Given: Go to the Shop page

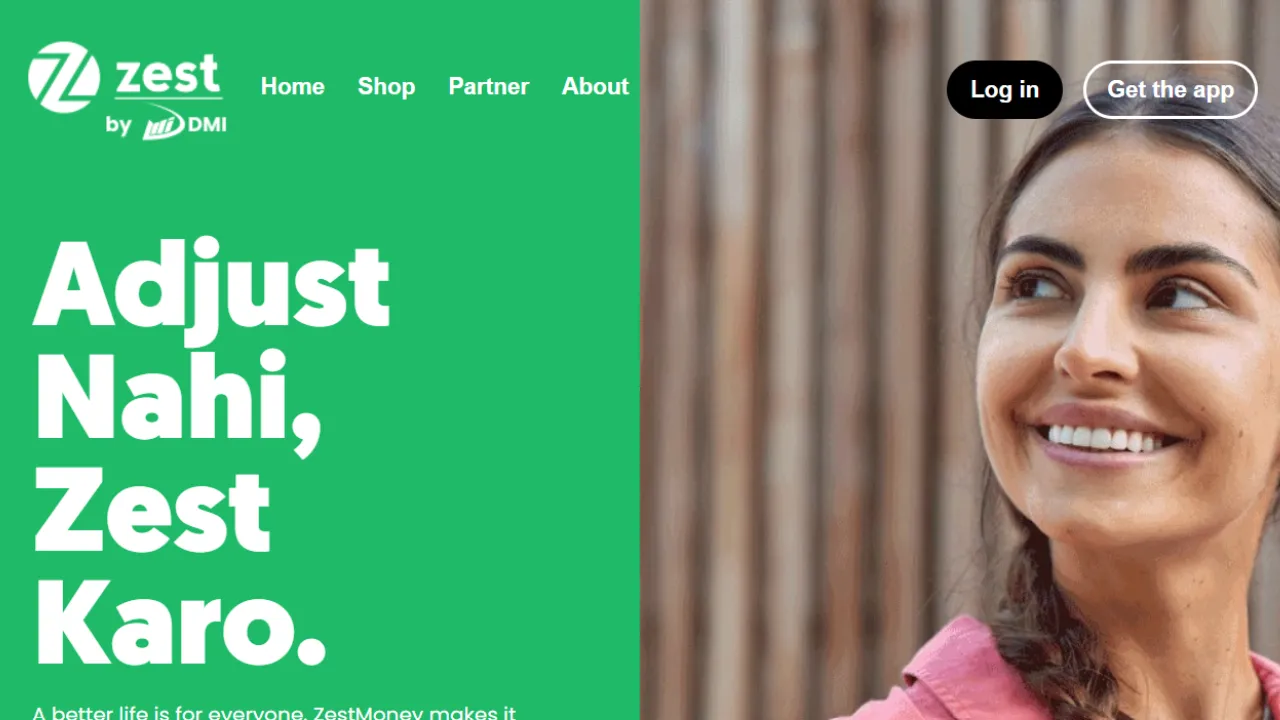Looking at the screenshot, I should 386,87.
